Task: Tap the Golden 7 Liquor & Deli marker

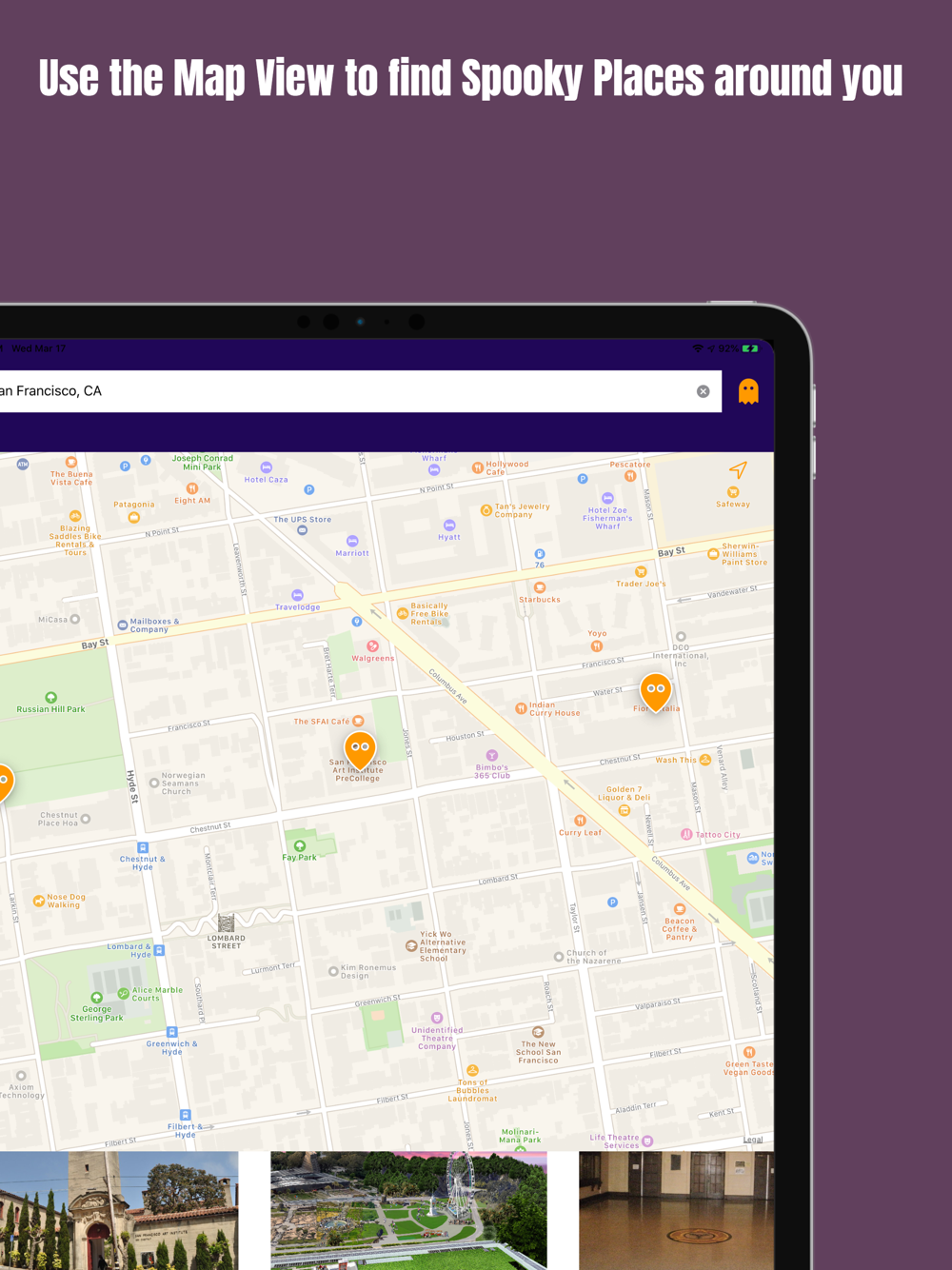Action: pyautogui.click(x=625, y=810)
